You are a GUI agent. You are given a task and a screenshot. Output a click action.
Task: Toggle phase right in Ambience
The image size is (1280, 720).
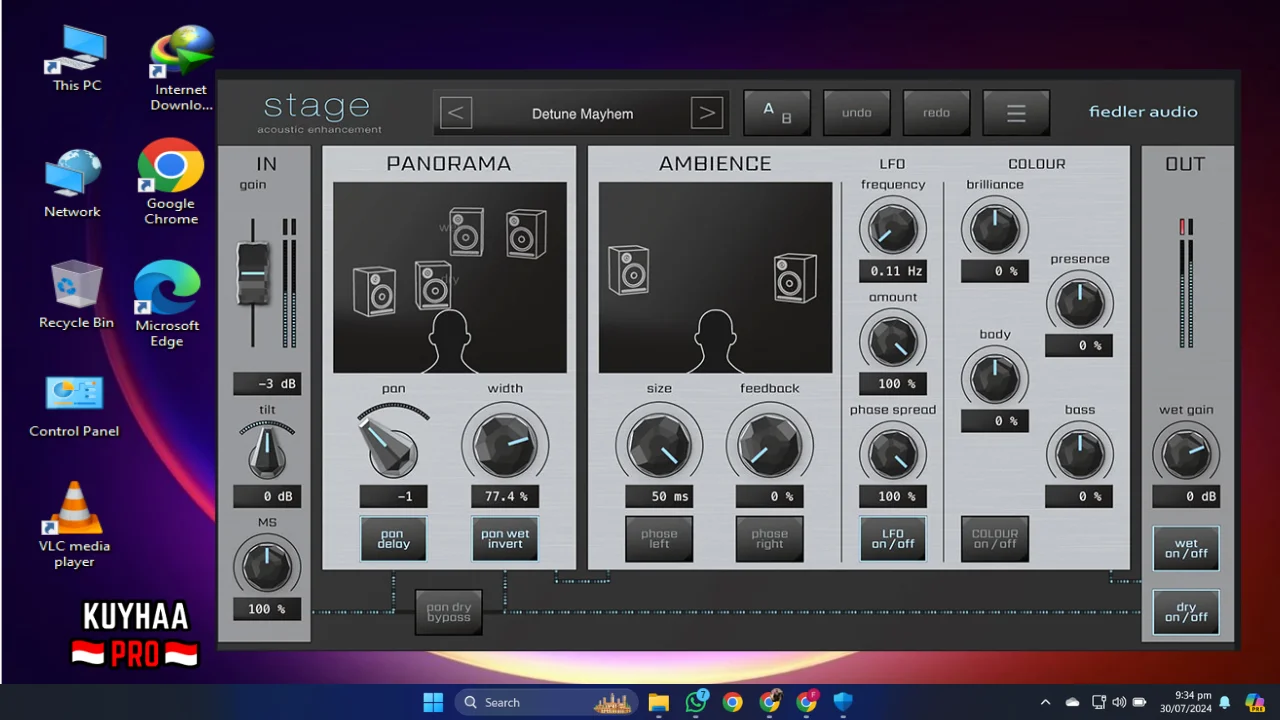770,539
